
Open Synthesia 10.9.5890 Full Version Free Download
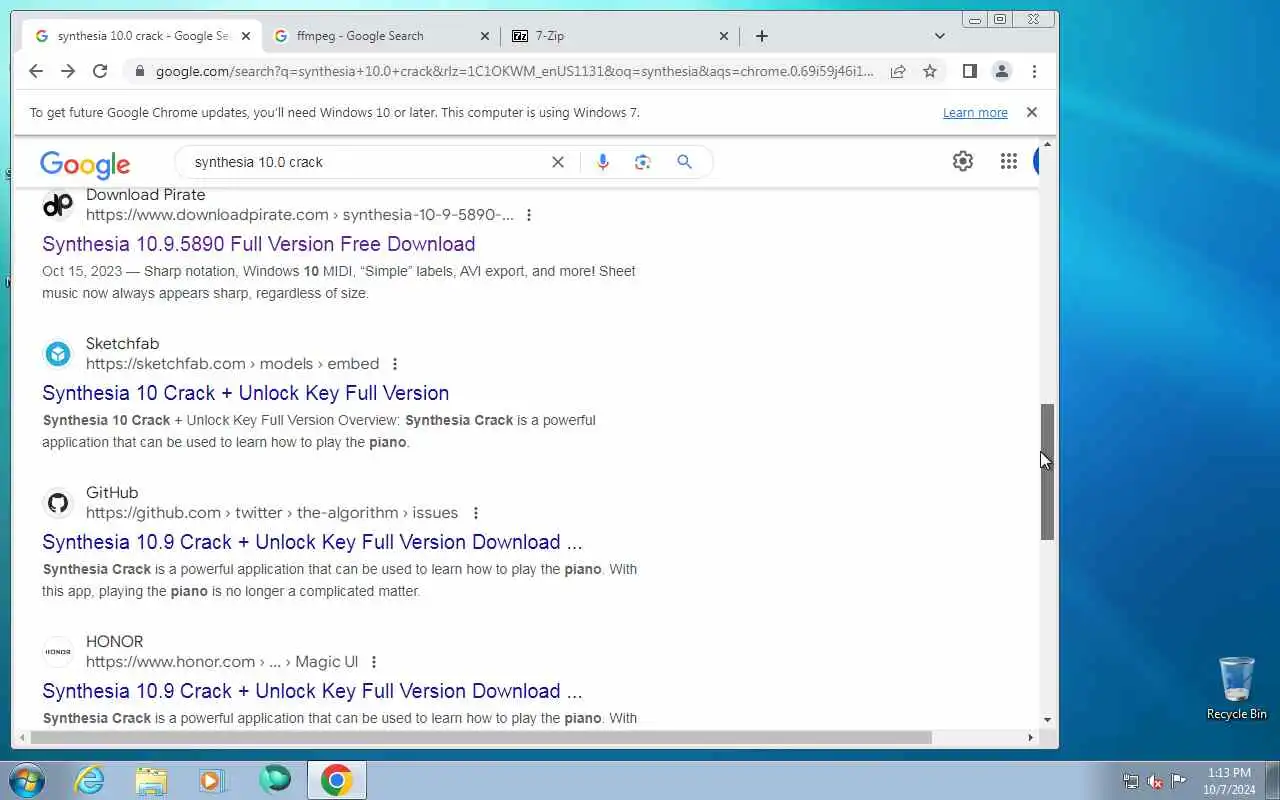(x=258, y=244)
